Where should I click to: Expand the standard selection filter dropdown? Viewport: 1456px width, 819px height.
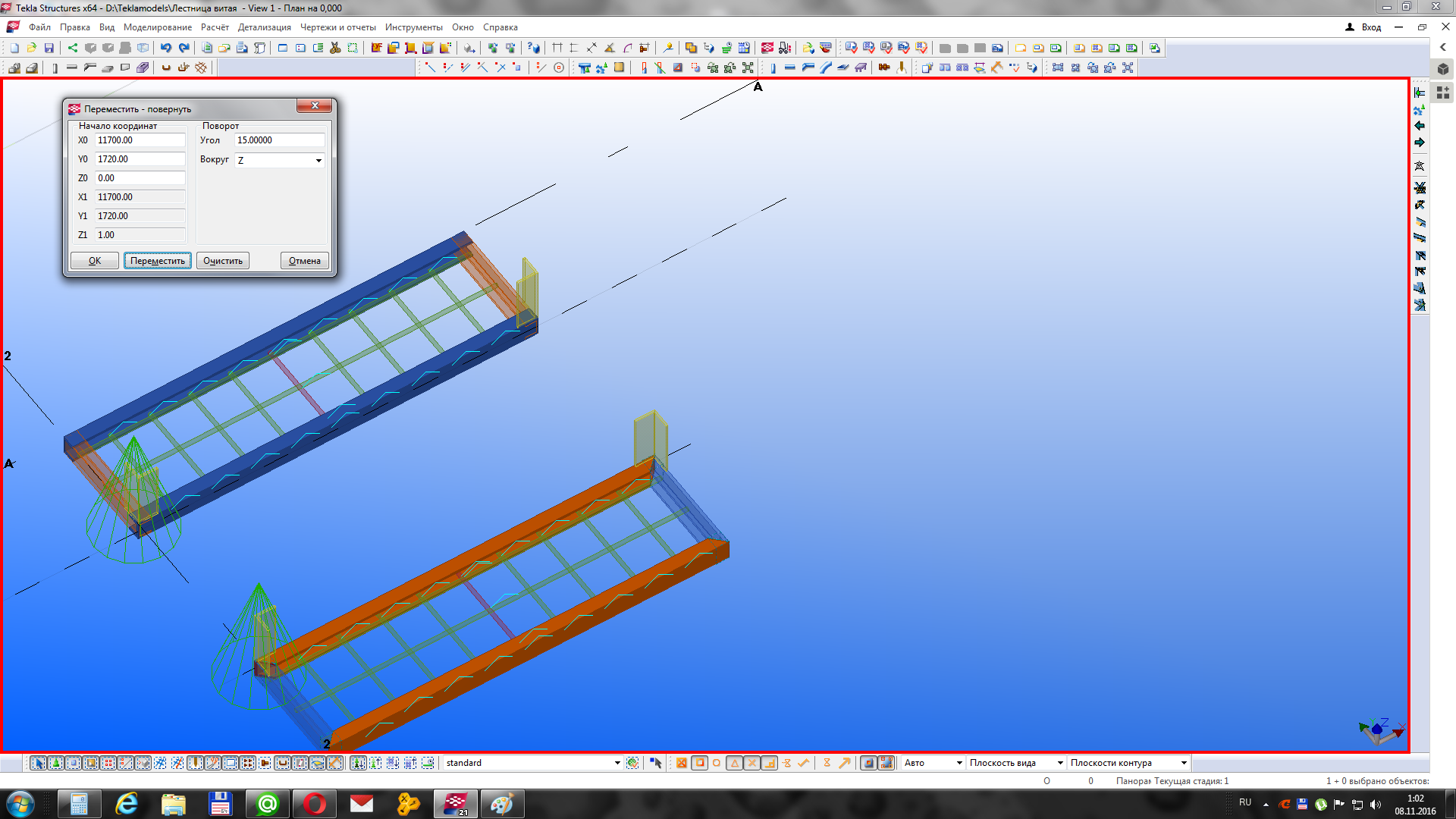pyautogui.click(x=617, y=763)
